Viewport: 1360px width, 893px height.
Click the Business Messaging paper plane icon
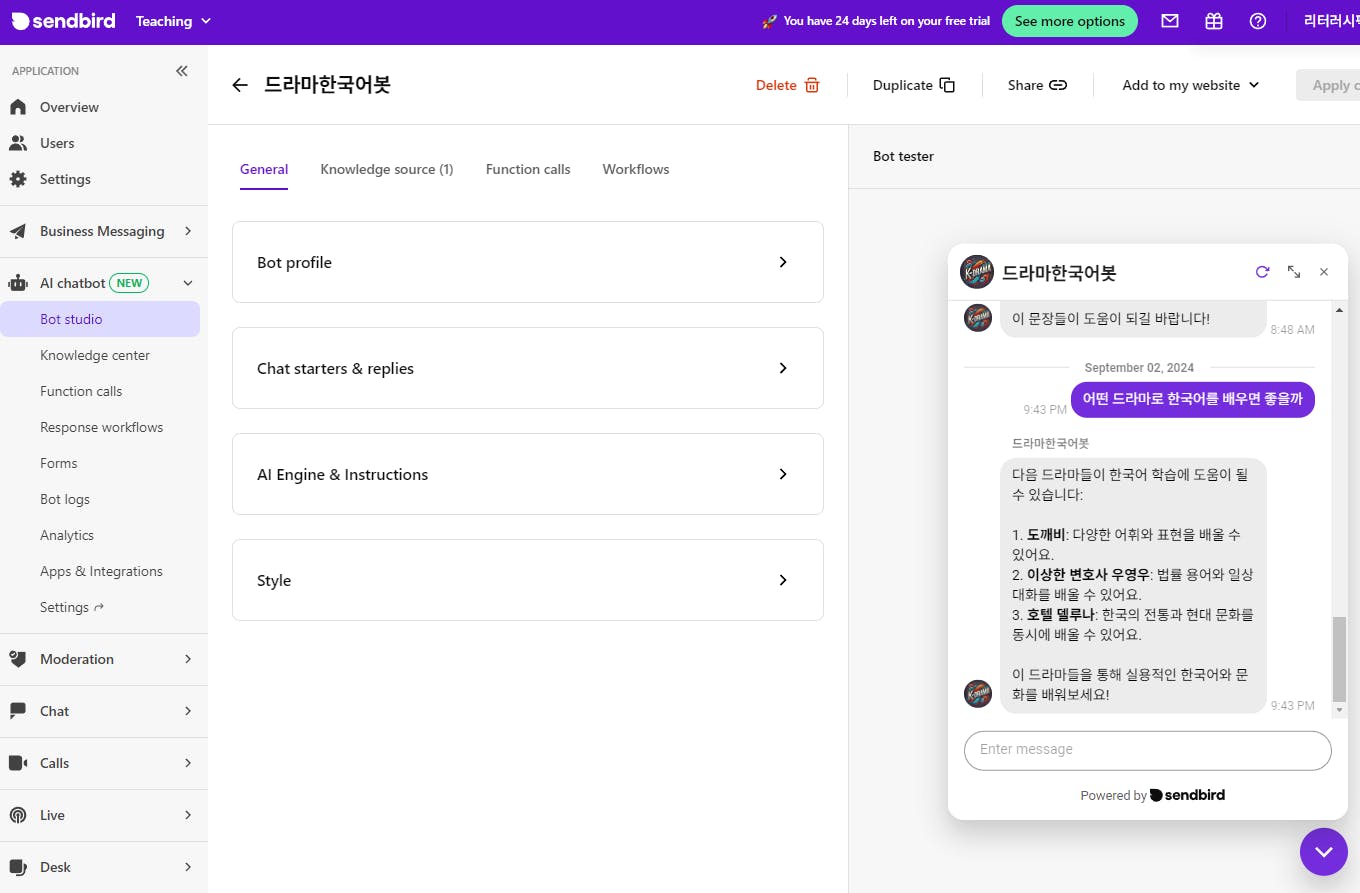[18, 231]
